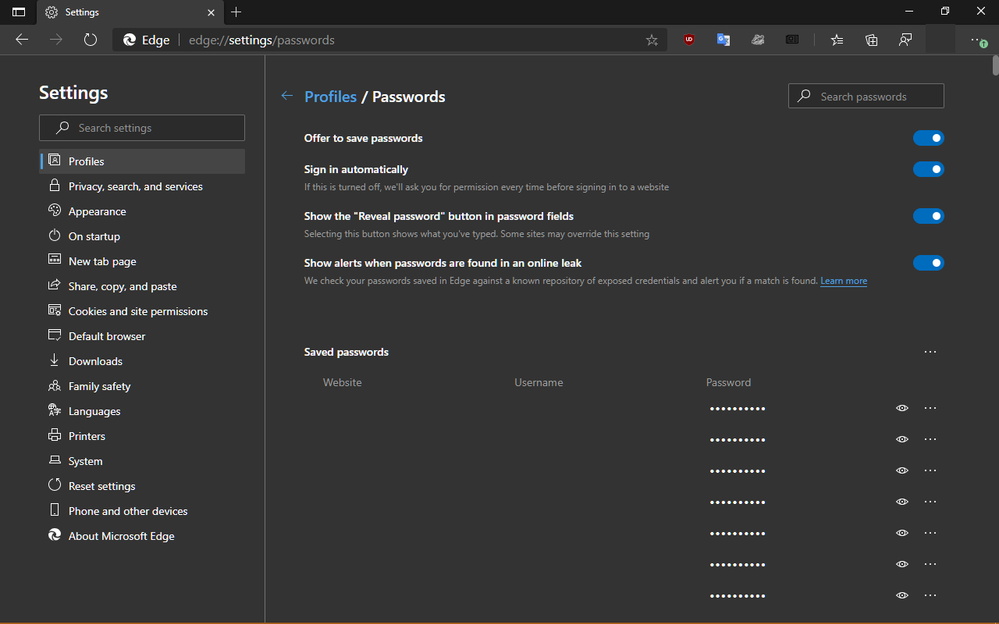Open Privacy, search, and services
The image size is (999, 624).
point(142,186)
